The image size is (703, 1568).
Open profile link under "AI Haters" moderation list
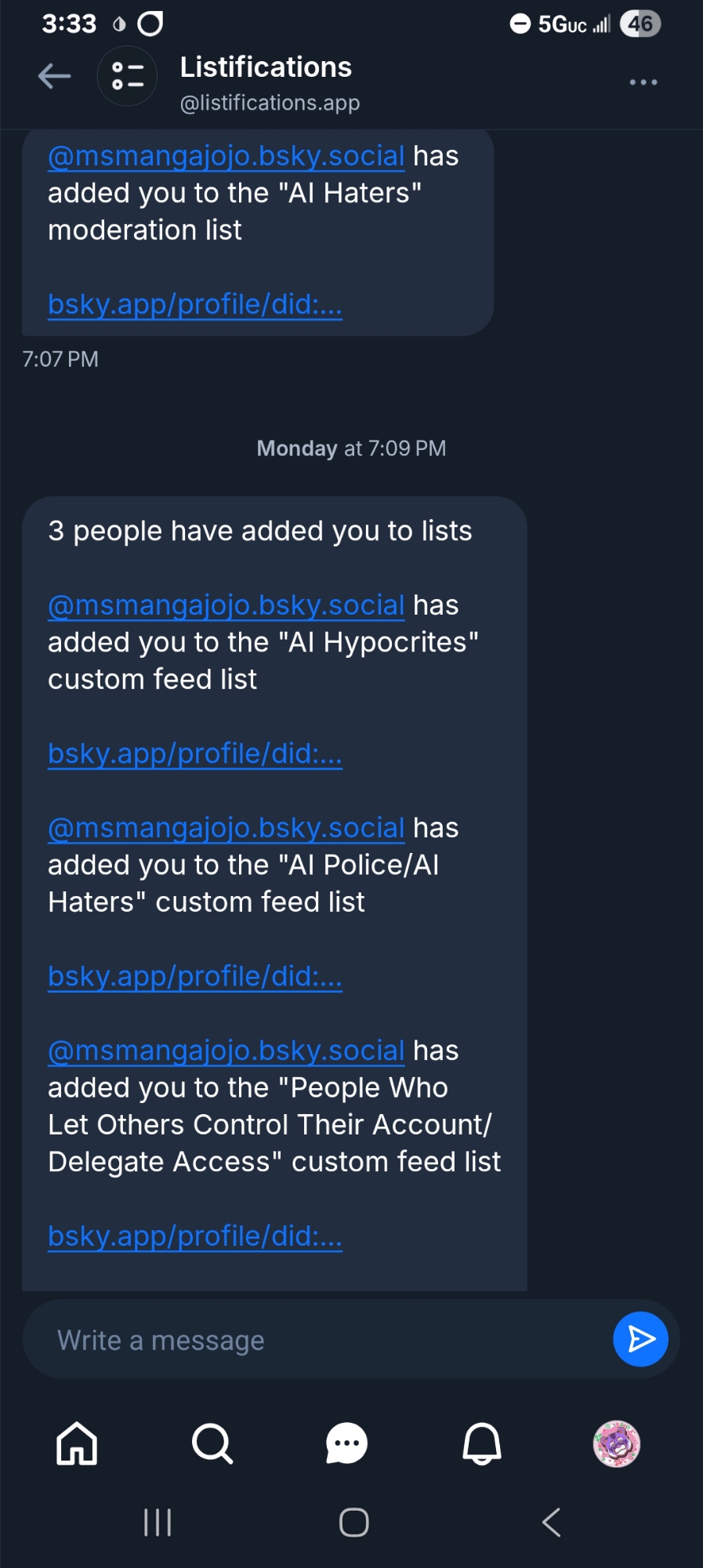point(195,304)
